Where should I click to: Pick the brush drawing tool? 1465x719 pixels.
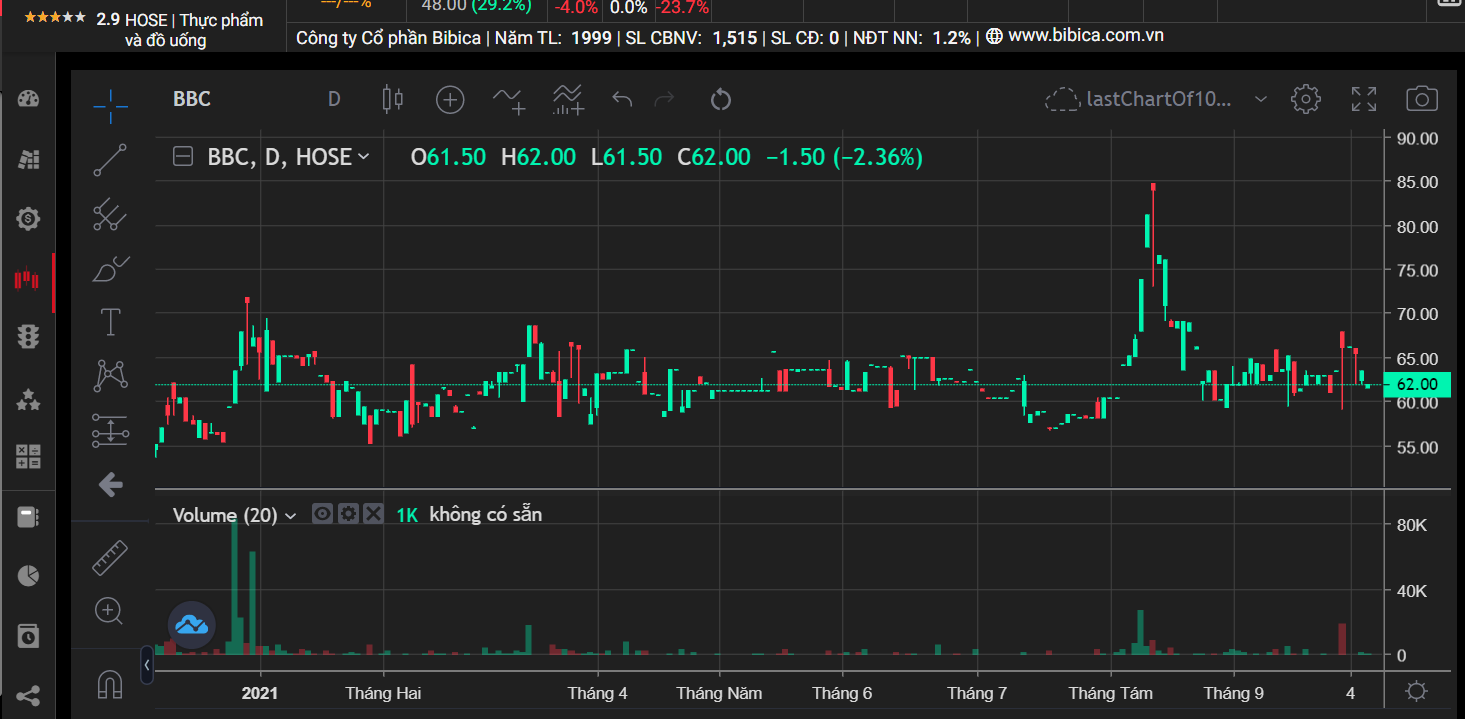110,269
